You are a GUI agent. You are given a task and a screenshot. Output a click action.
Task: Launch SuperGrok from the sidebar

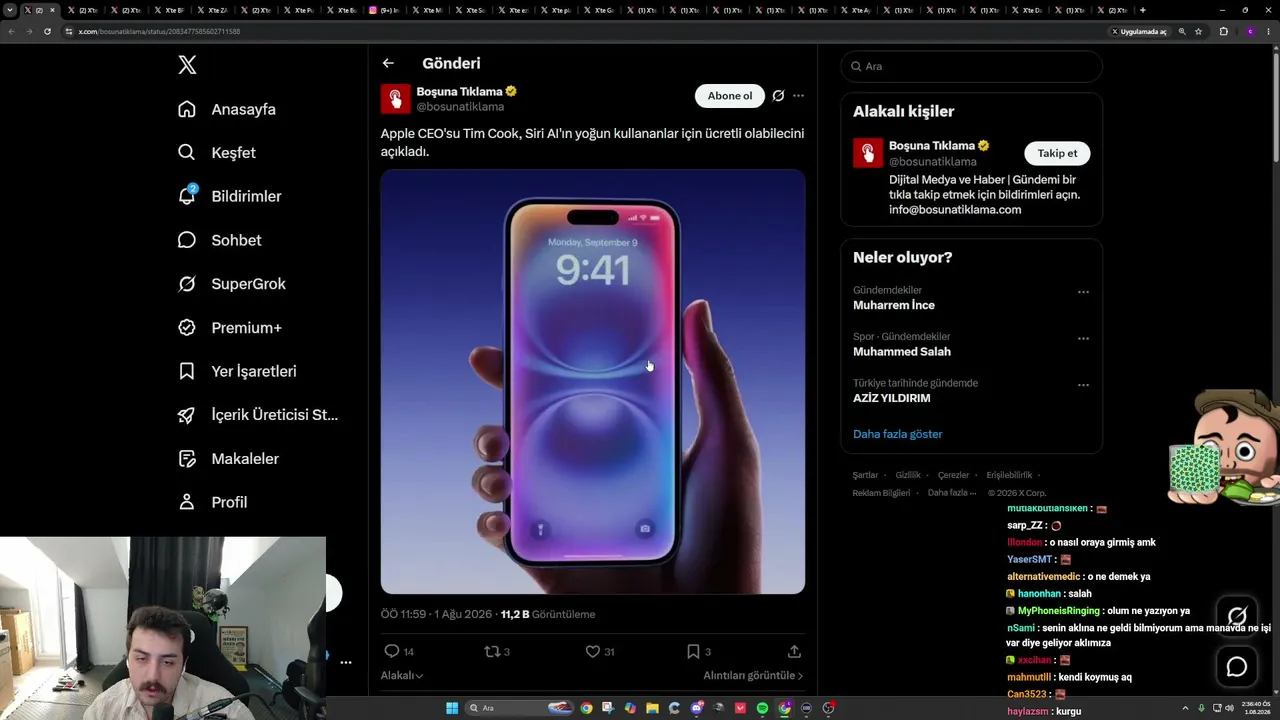[232, 284]
